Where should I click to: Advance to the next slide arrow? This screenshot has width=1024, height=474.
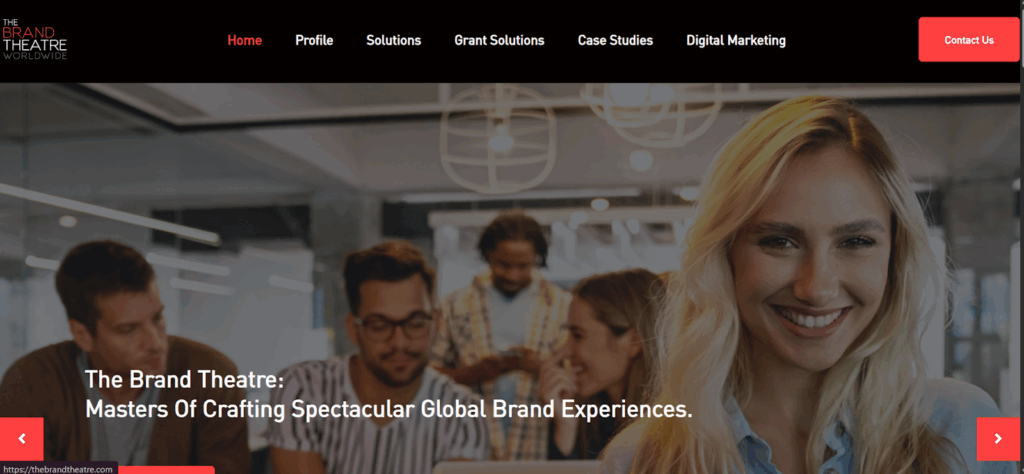(998, 439)
